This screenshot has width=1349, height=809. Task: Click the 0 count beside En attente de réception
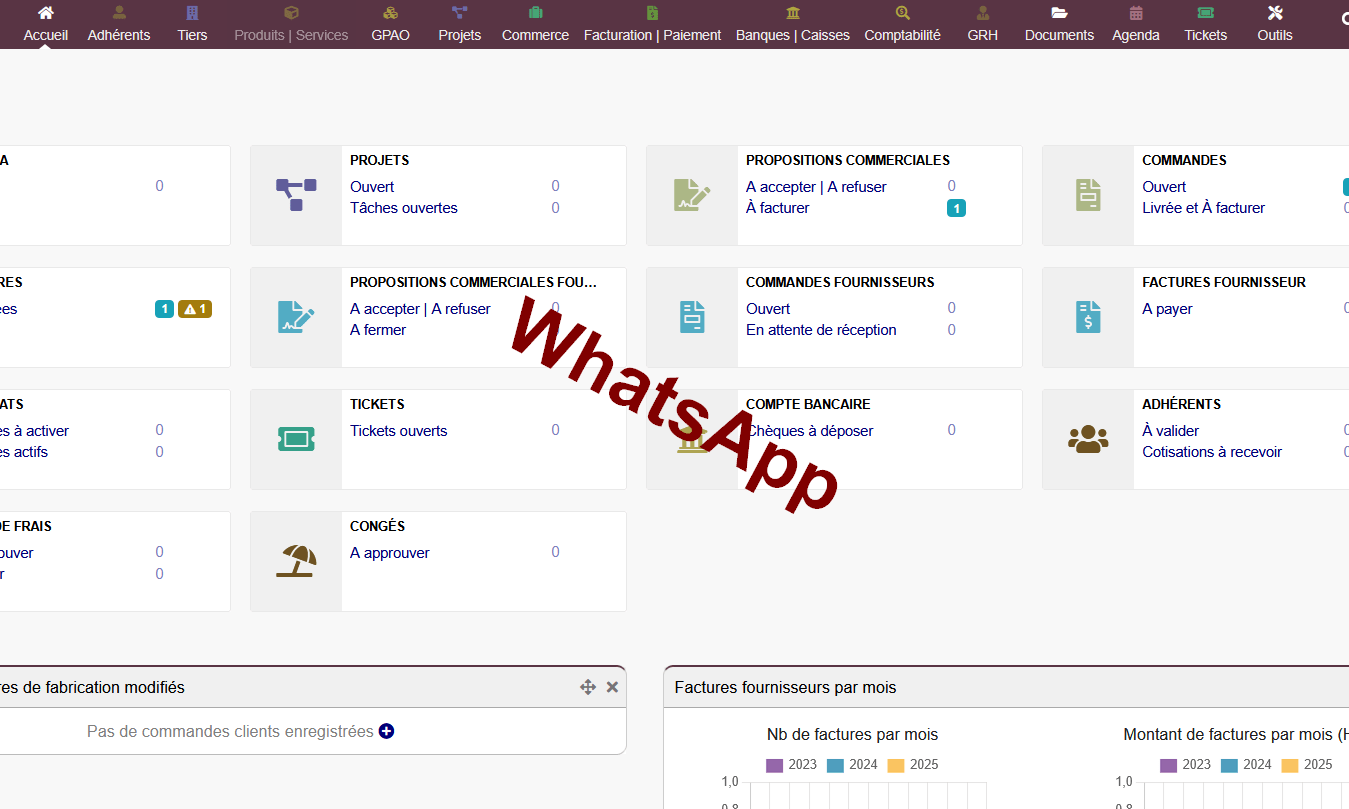click(951, 330)
